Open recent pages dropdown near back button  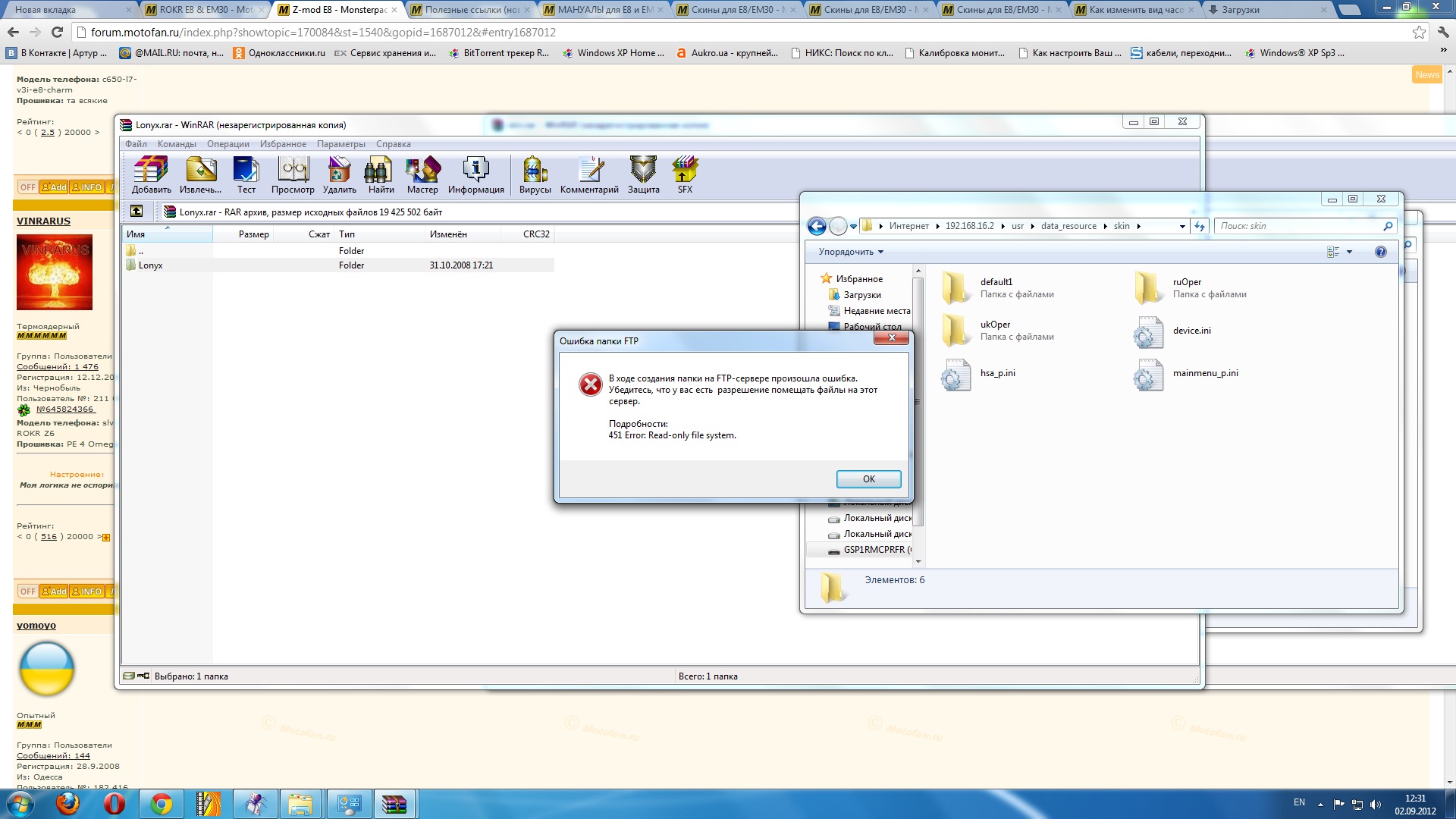854,226
